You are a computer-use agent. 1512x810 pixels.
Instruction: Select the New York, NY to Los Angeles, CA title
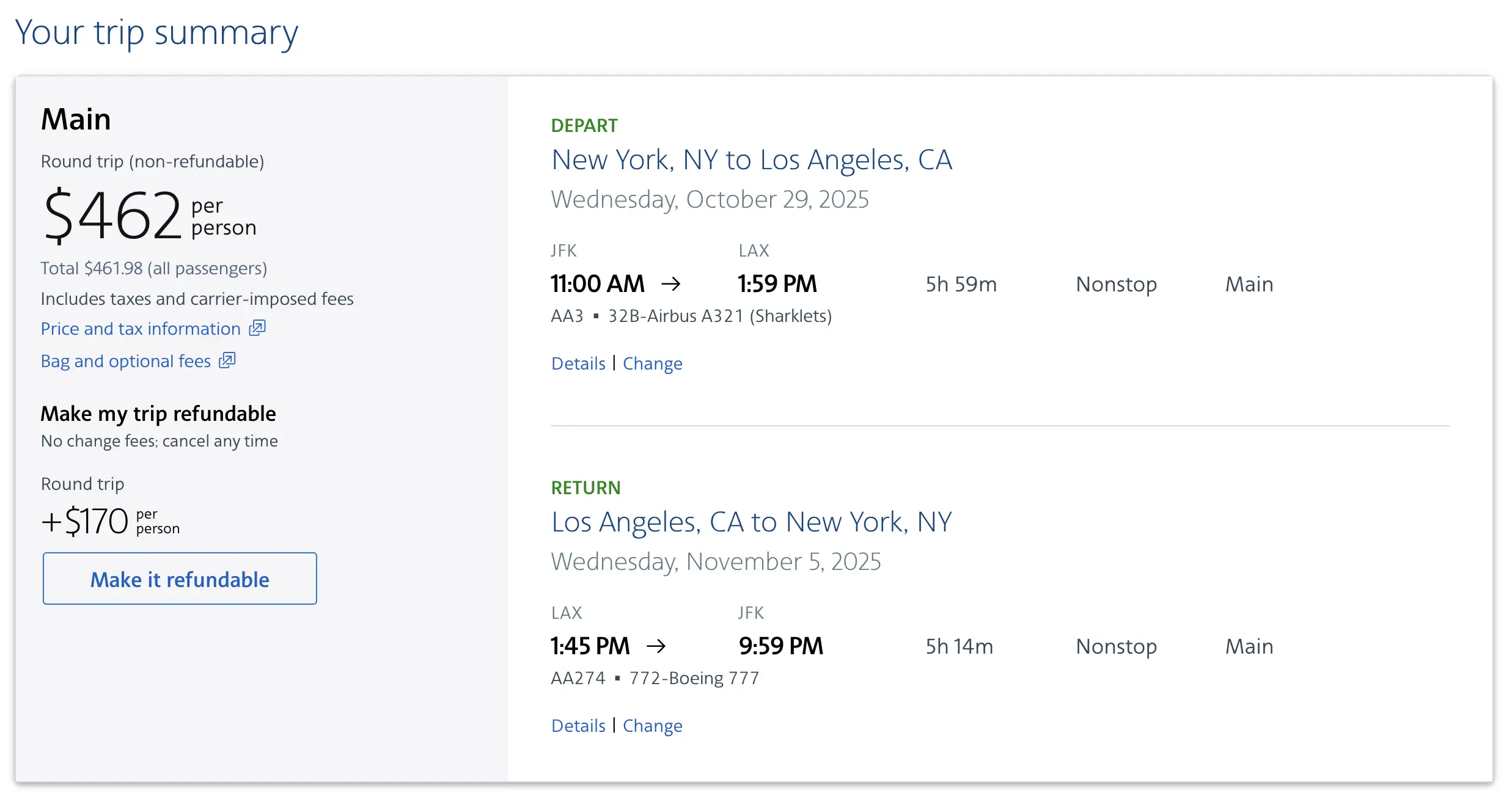coord(751,160)
